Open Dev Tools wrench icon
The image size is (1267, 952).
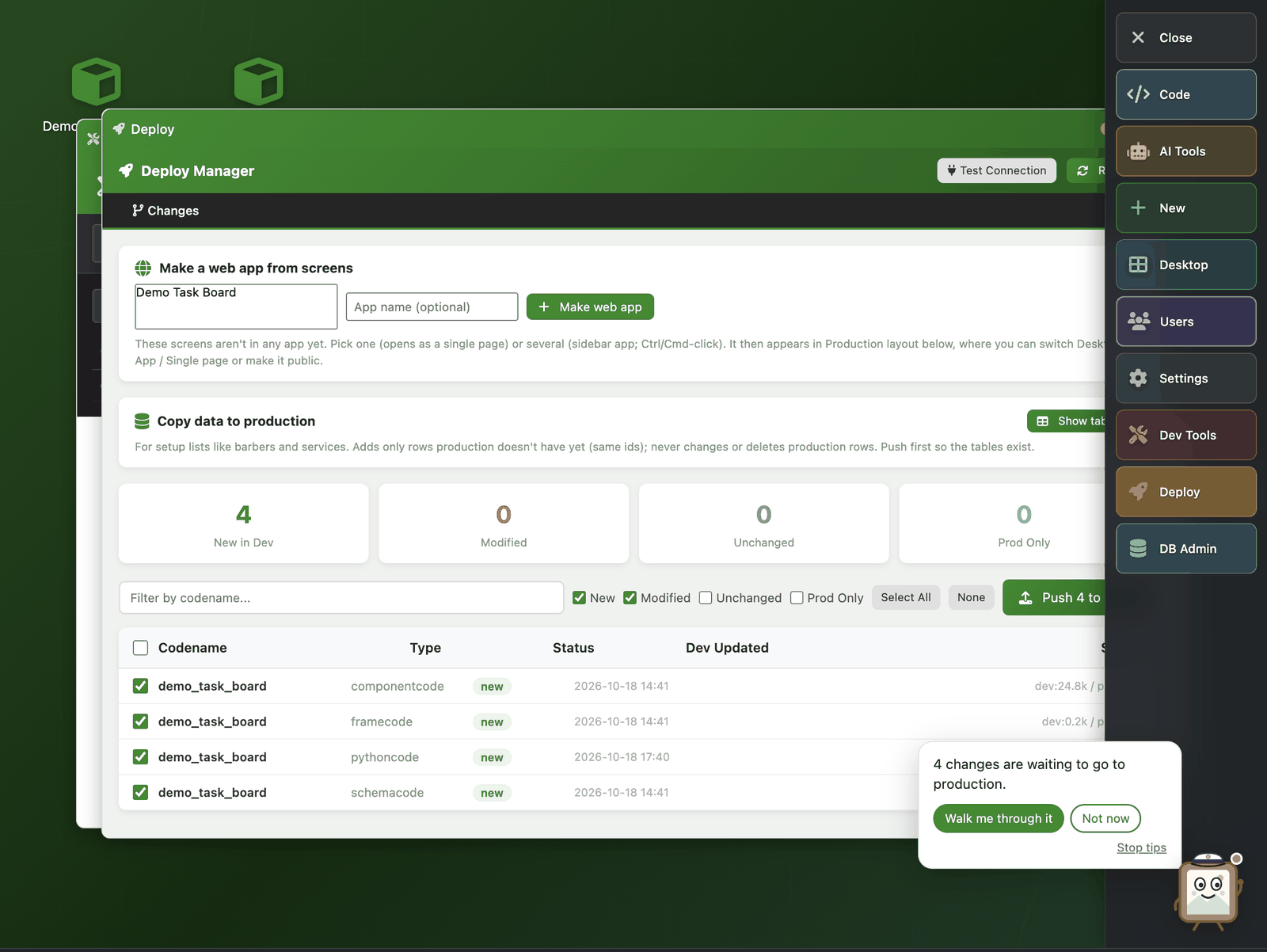click(1138, 435)
